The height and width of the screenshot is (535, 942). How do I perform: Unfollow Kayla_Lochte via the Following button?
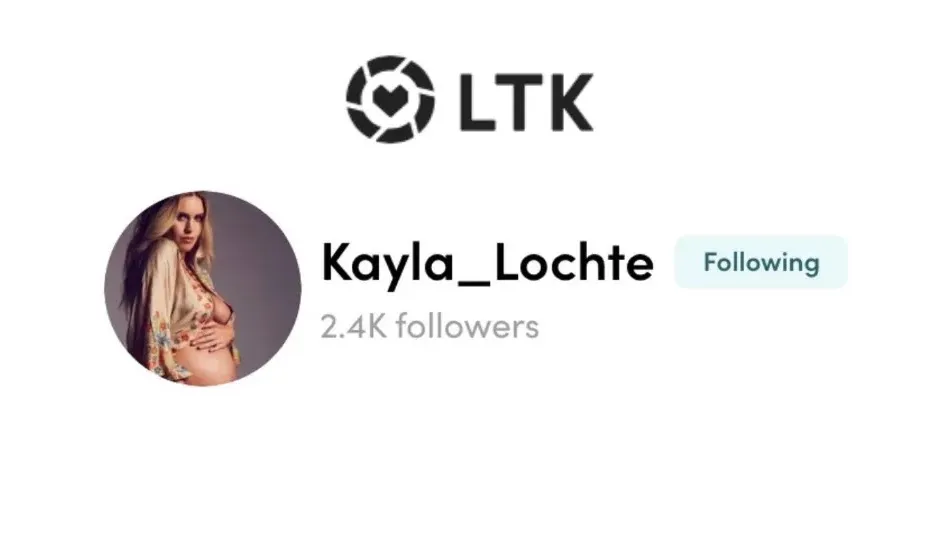click(761, 262)
